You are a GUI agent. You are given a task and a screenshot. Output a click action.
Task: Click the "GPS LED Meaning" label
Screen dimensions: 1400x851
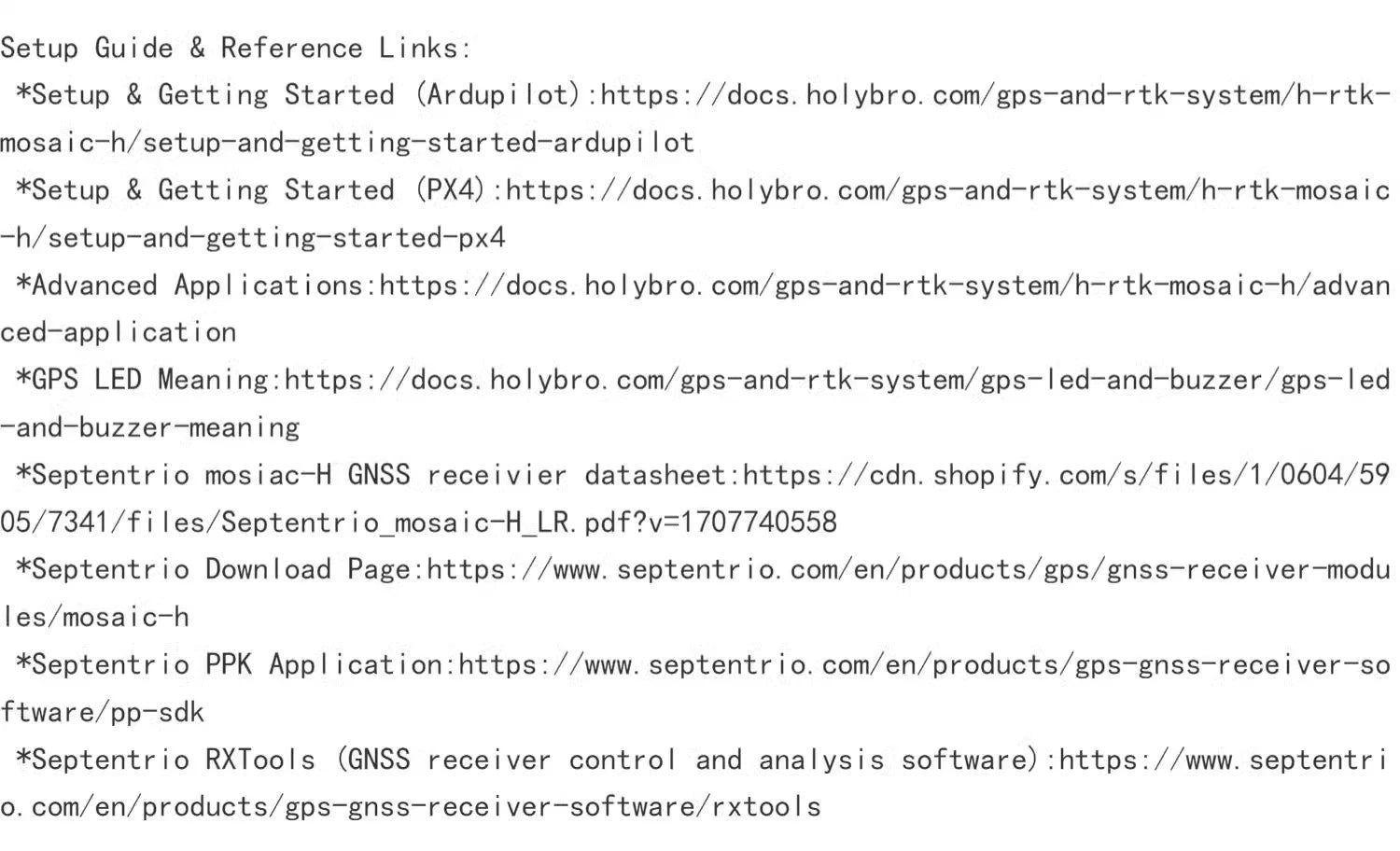click(x=149, y=380)
